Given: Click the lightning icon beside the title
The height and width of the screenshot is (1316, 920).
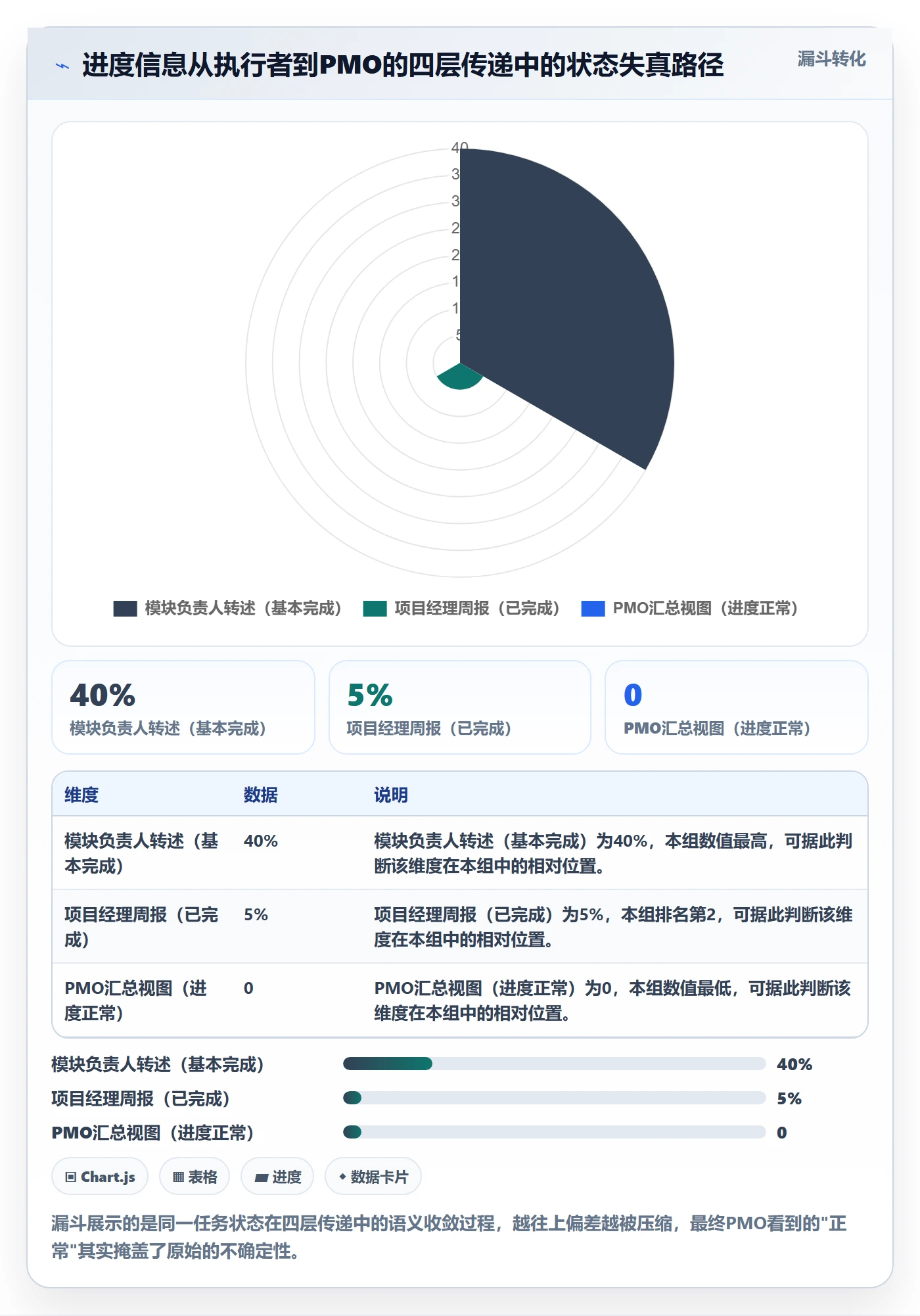Looking at the screenshot, I should click(62, 66).
